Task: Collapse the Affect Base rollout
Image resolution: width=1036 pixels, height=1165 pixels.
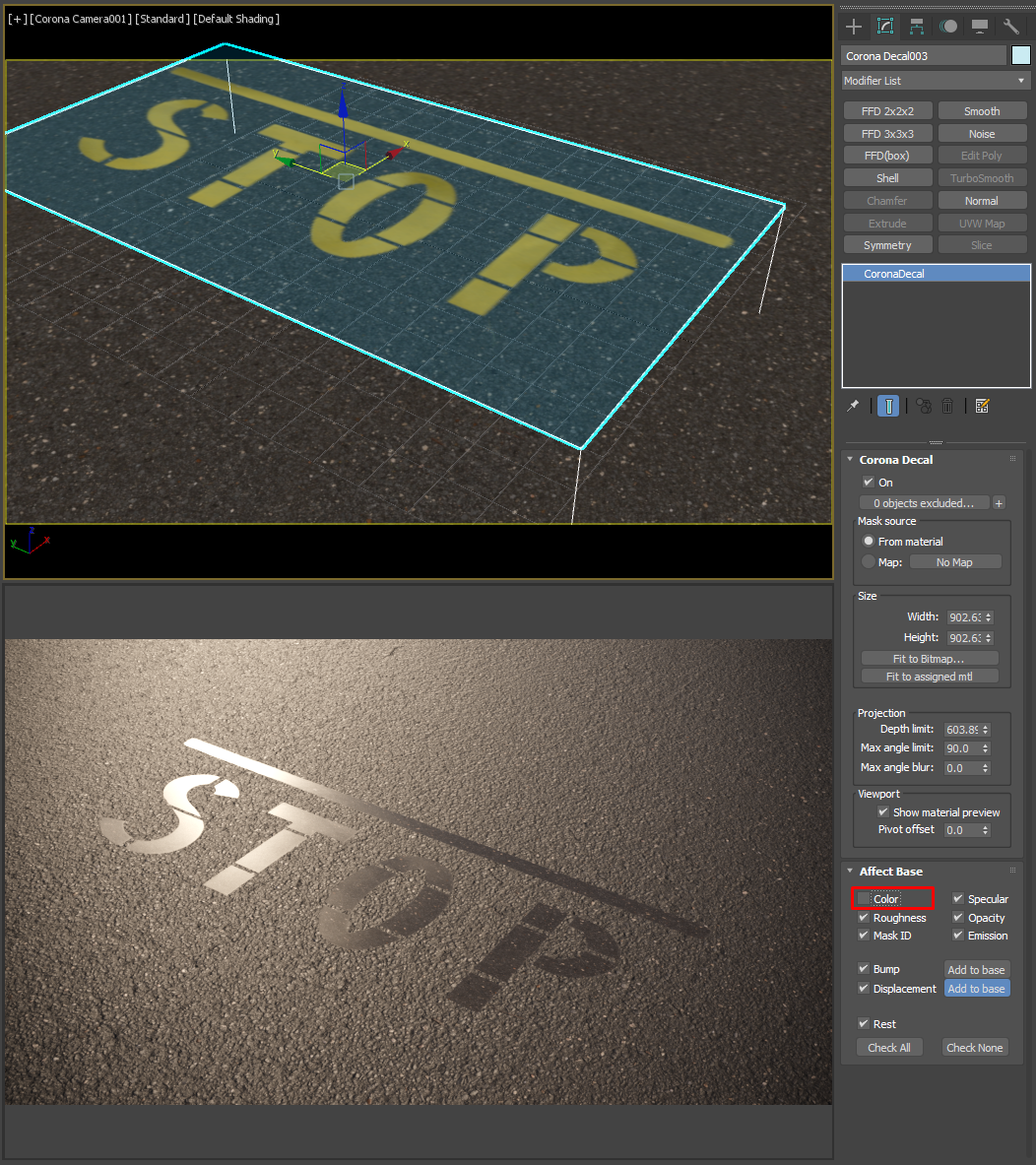Action: (x=850, y=872)
